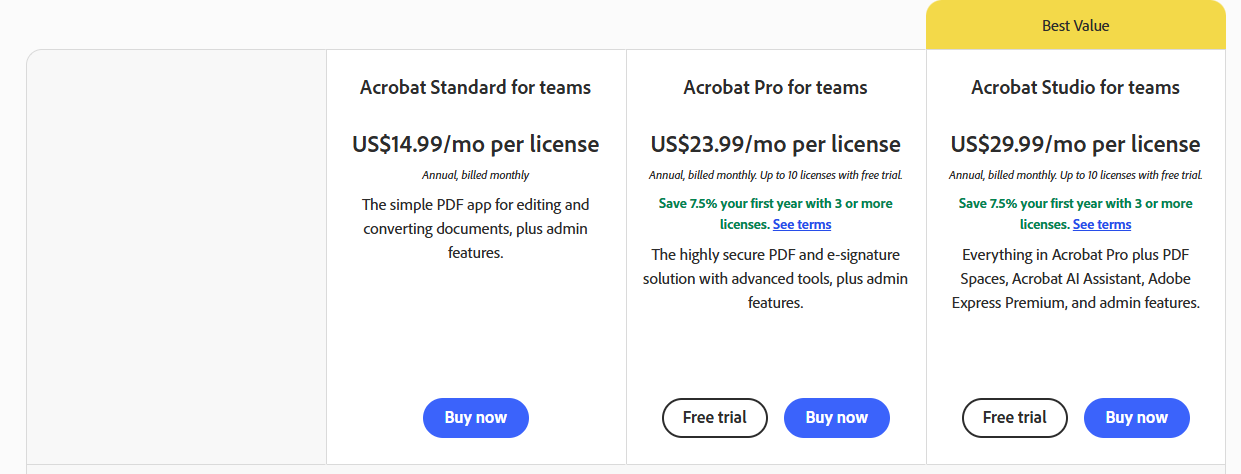Image resolution: width=1241 pixels, height=474 pixels.
Task: Click the yellow Best Value banner
Action: [1076, 25]
